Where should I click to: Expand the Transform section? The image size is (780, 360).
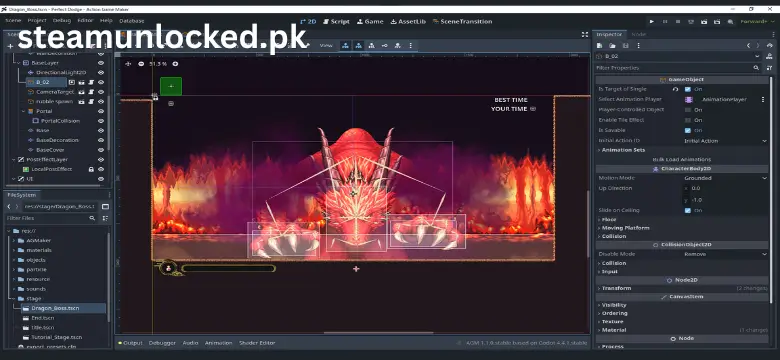pyautogui.click(x=616, y=288)
